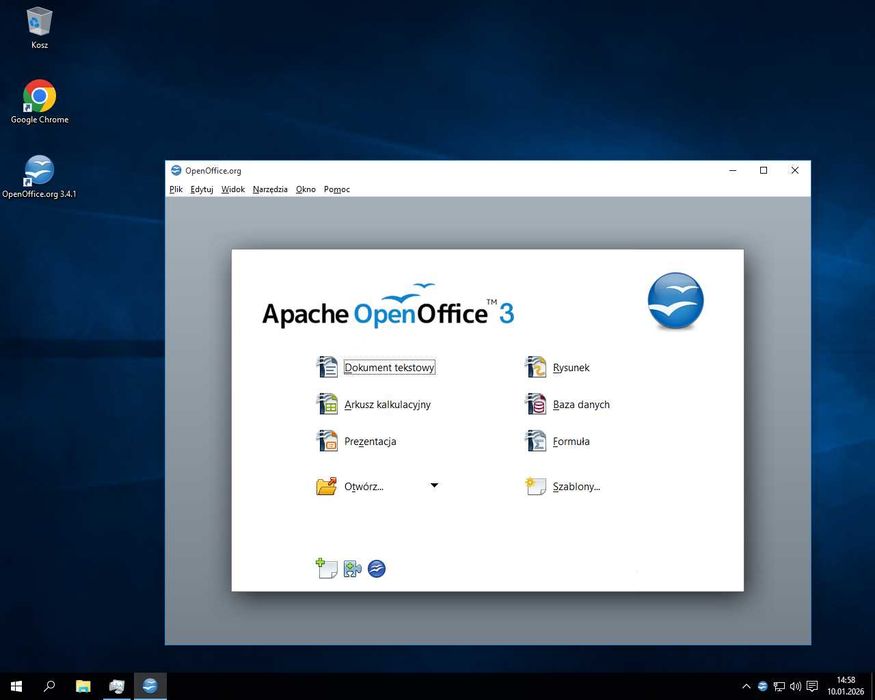Click the Impress presentation icon
The width and height of the screenshot is (875, 700).
pos(327,440)
